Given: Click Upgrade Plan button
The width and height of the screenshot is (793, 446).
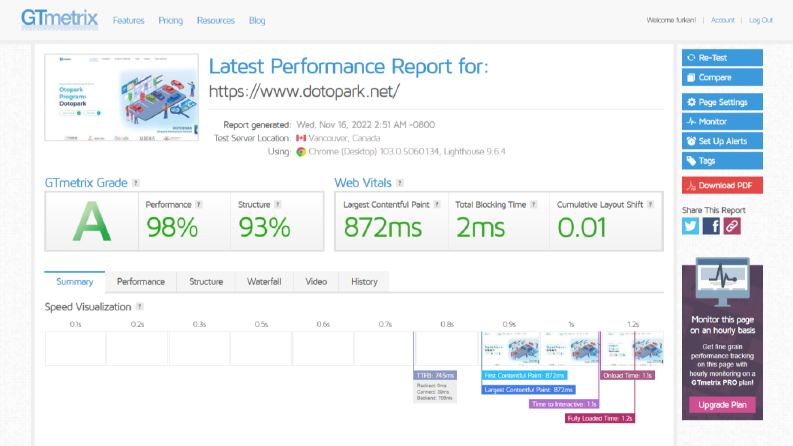Looking at the screenshot, I should click(722, 405).
